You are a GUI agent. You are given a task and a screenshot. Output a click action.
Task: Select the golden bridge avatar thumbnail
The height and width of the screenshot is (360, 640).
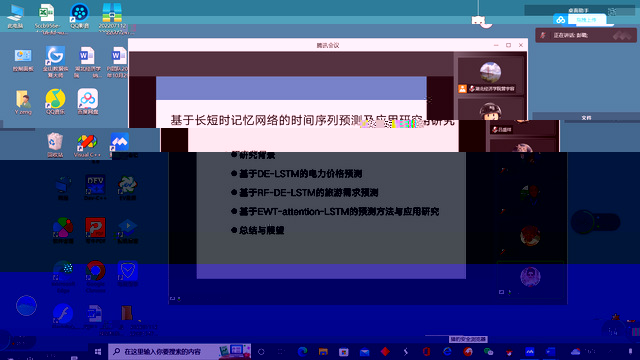click(x=490, y=72)
